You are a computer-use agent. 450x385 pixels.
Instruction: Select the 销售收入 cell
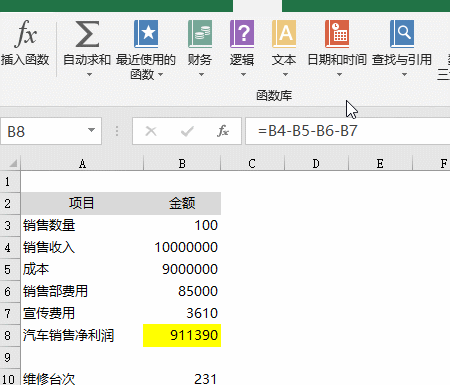(x=82, y=247)
